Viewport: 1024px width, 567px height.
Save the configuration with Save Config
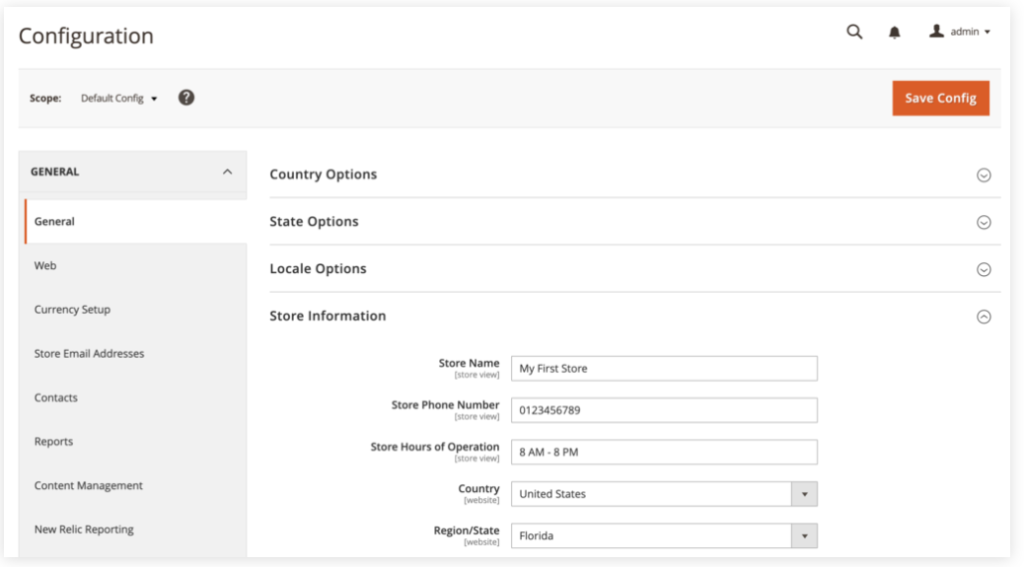click(940, 98)
